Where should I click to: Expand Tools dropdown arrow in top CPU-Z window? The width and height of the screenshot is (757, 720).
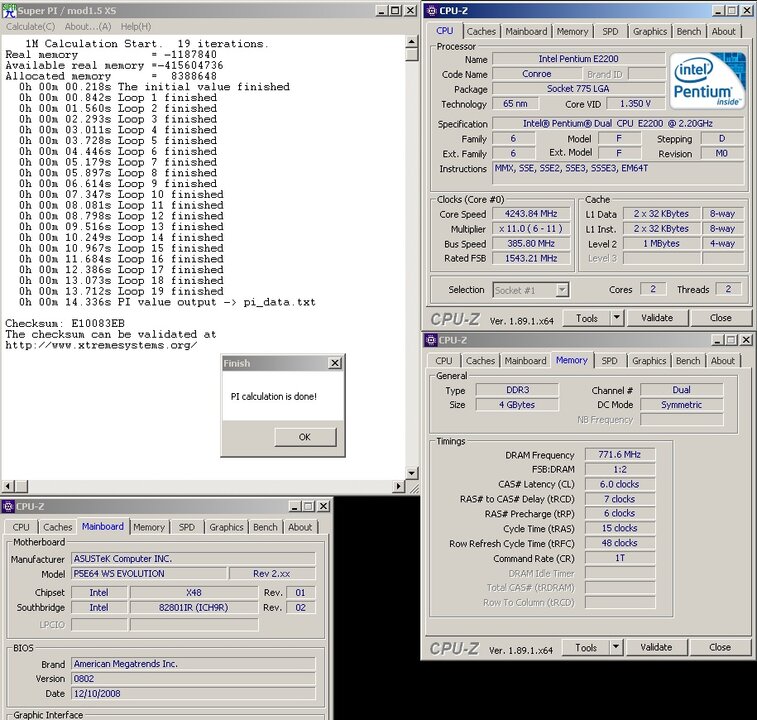pos(617,318)
